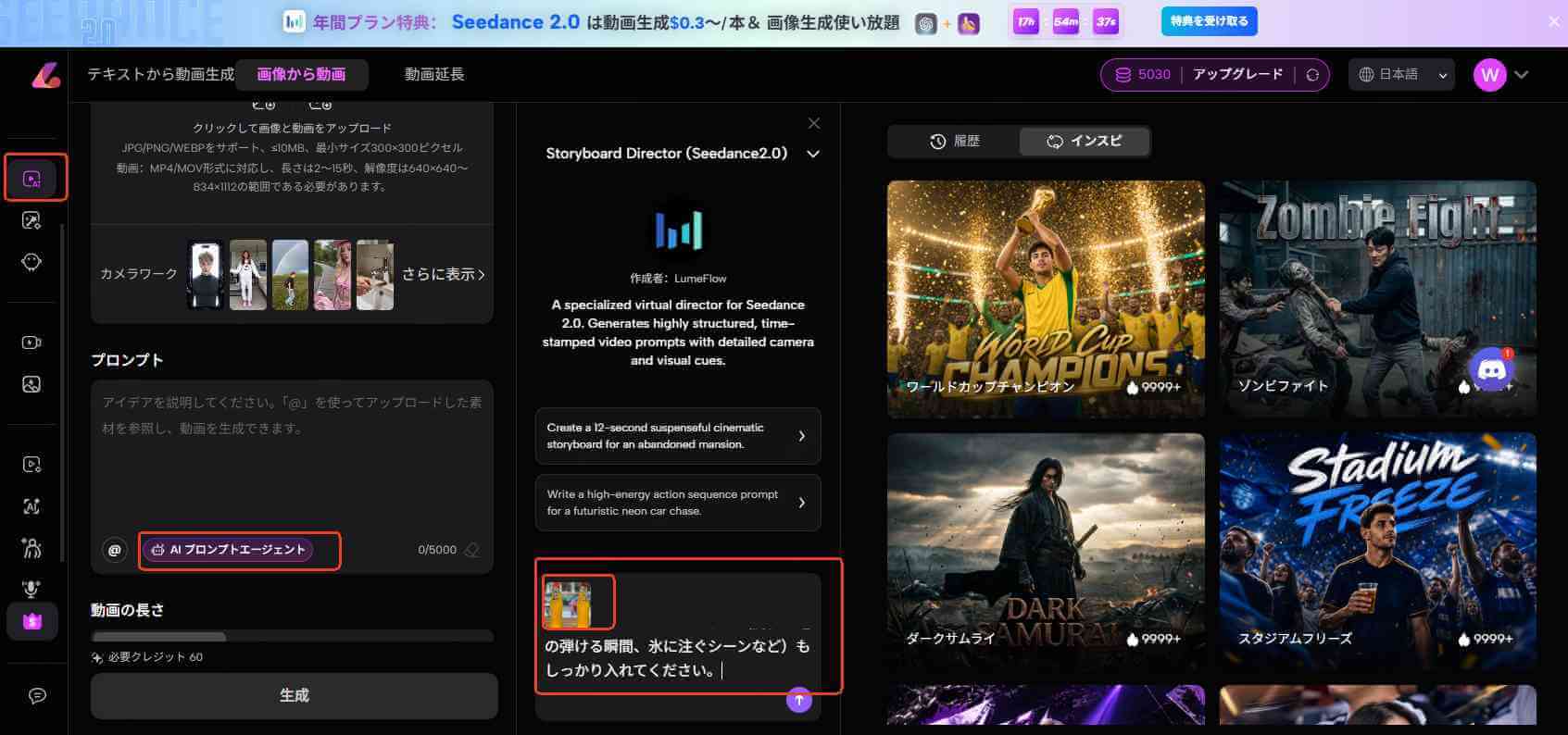Open the AI プロンプトエージェント button
This screenshot has height=735, width=1568.
click(x=228, y=550)
